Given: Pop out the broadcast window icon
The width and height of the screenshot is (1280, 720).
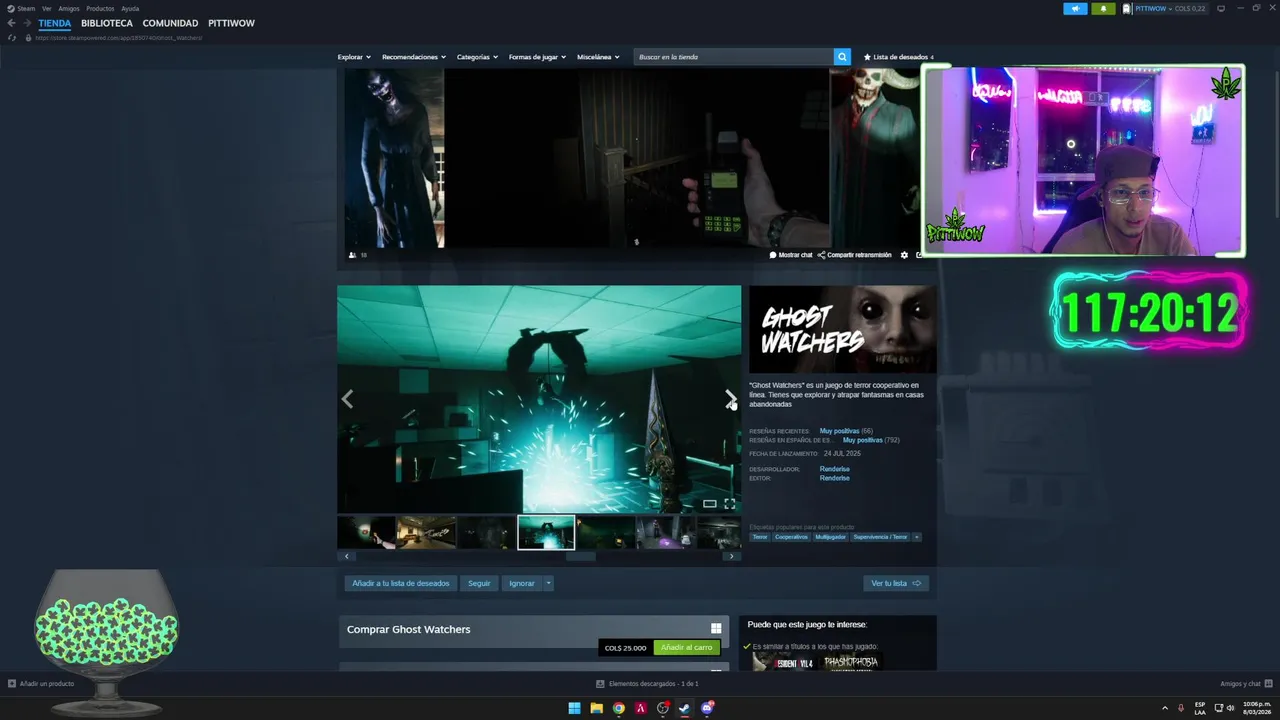Looking at the screenshot, I should (x=918, y=255).
